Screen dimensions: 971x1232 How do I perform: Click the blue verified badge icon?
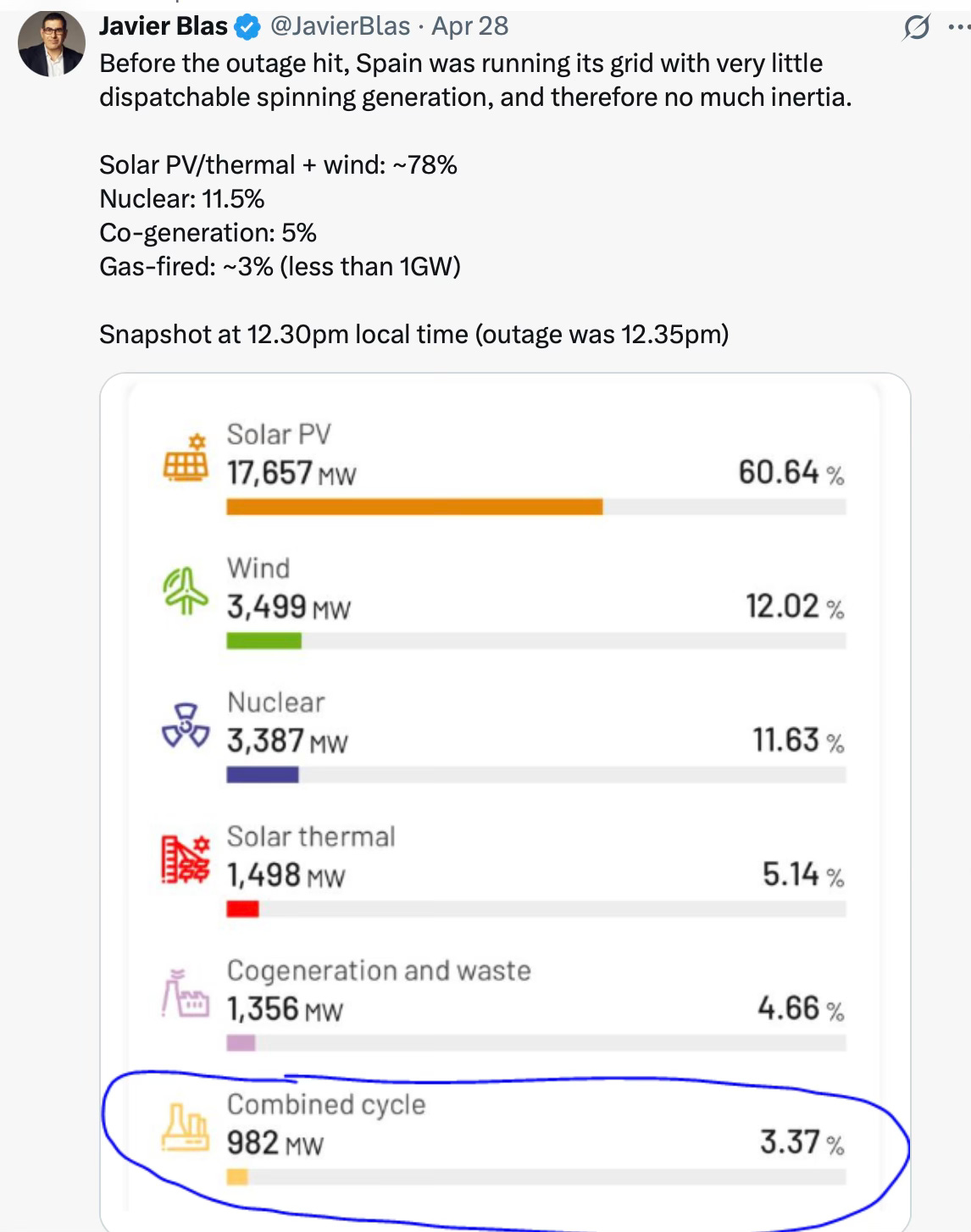(247, 28)
